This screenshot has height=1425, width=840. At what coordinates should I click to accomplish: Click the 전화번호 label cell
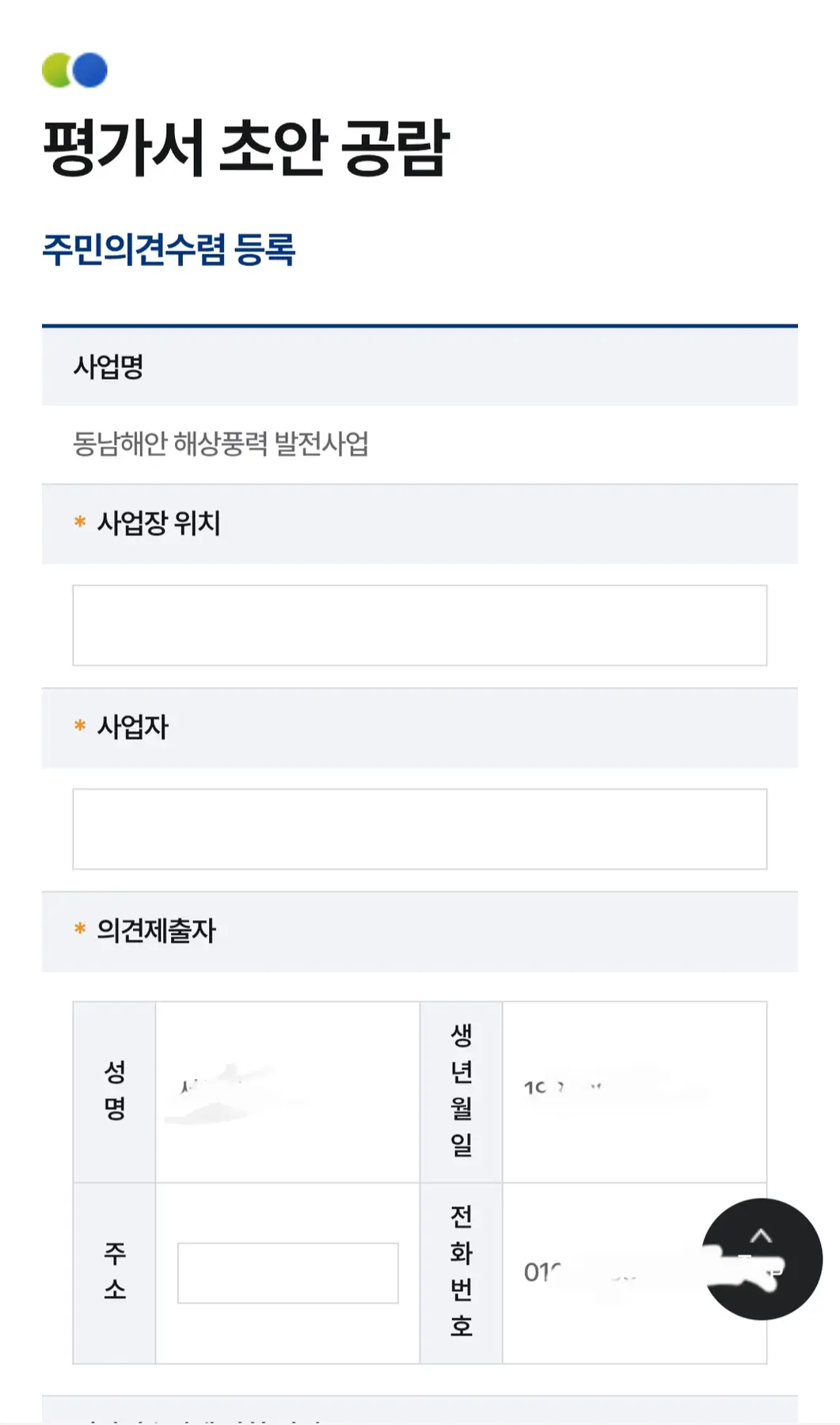461,1272
